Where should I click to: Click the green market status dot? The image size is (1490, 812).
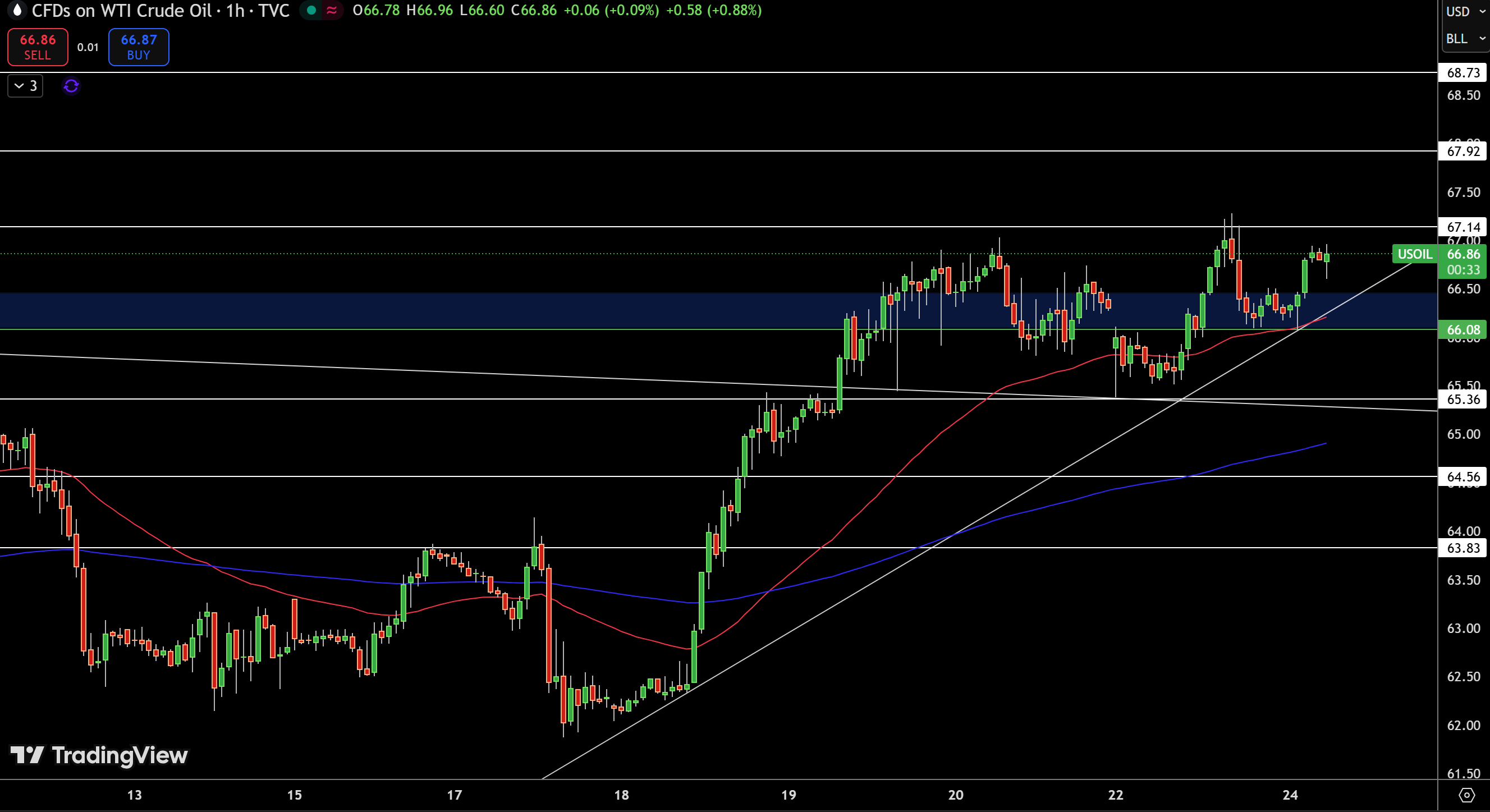point(311,10)
